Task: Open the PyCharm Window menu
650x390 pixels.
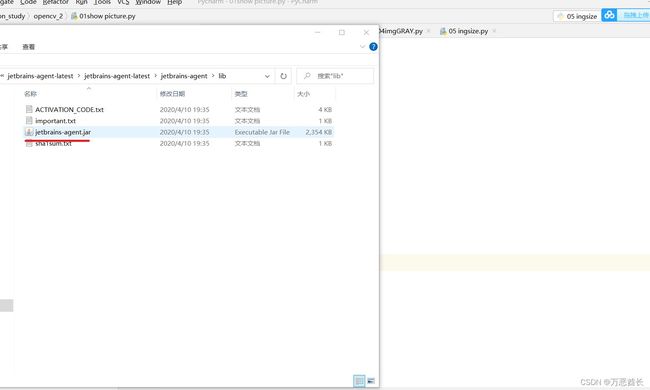Action: click(148, 2)
